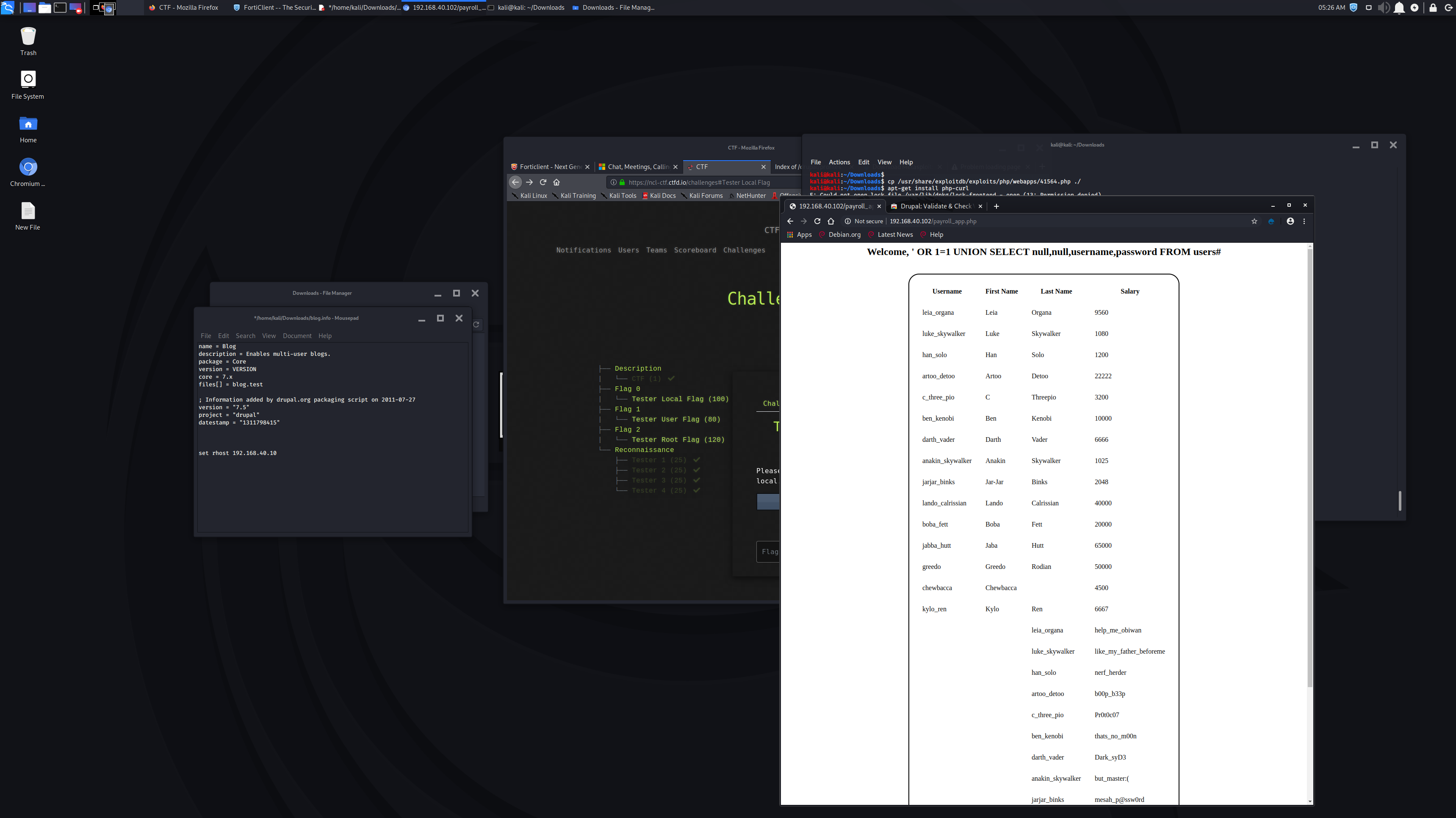Open a new Chromium tab

pyautogui.click(x=997, y=206)
